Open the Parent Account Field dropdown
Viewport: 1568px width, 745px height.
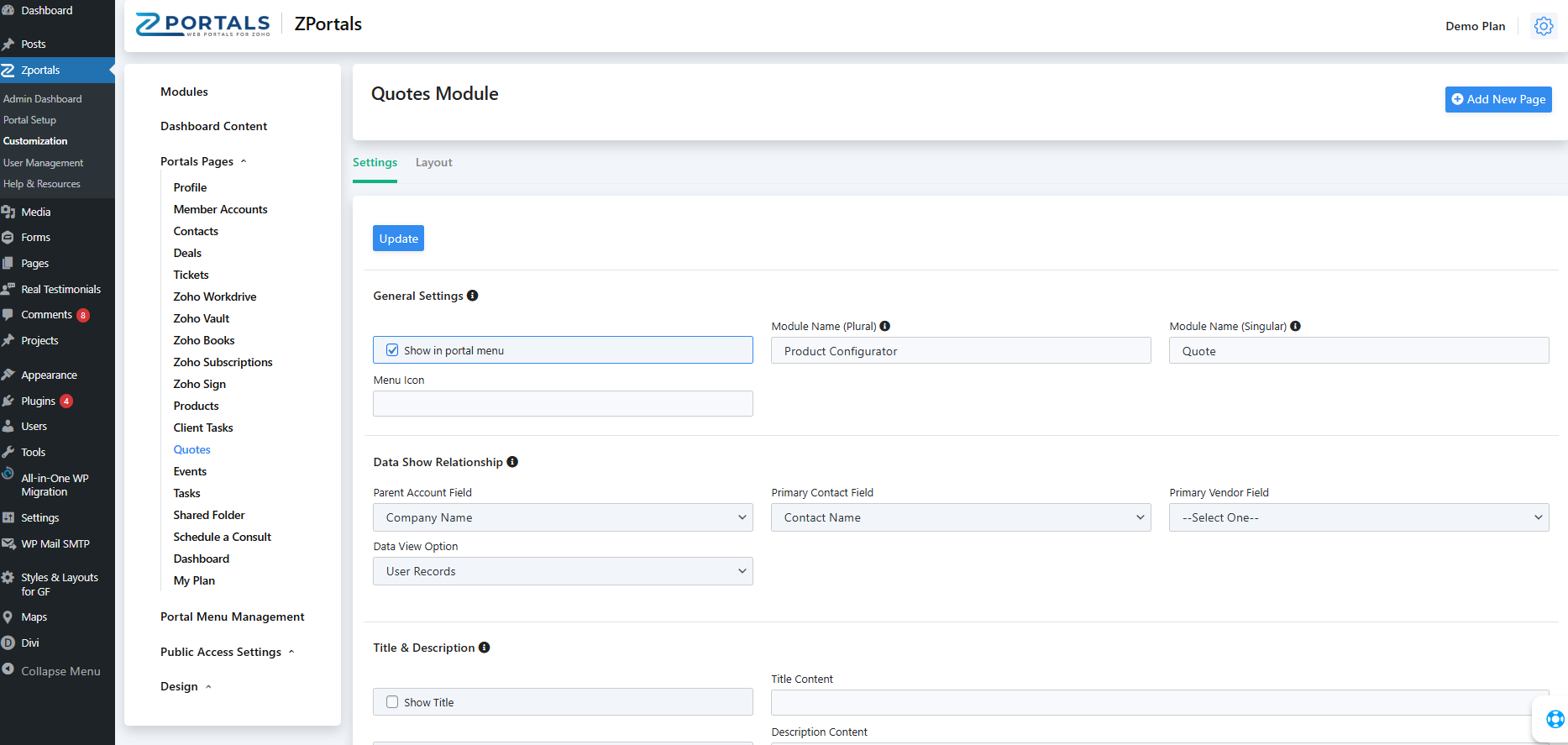tap(563, 517)
